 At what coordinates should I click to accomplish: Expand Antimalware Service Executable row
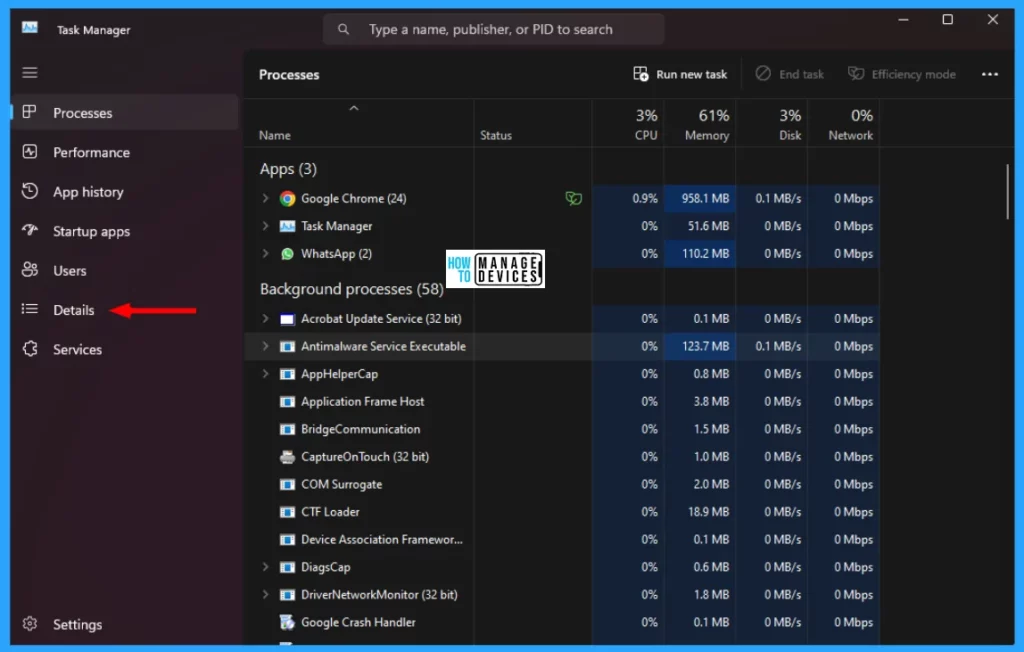coord(265,346)
